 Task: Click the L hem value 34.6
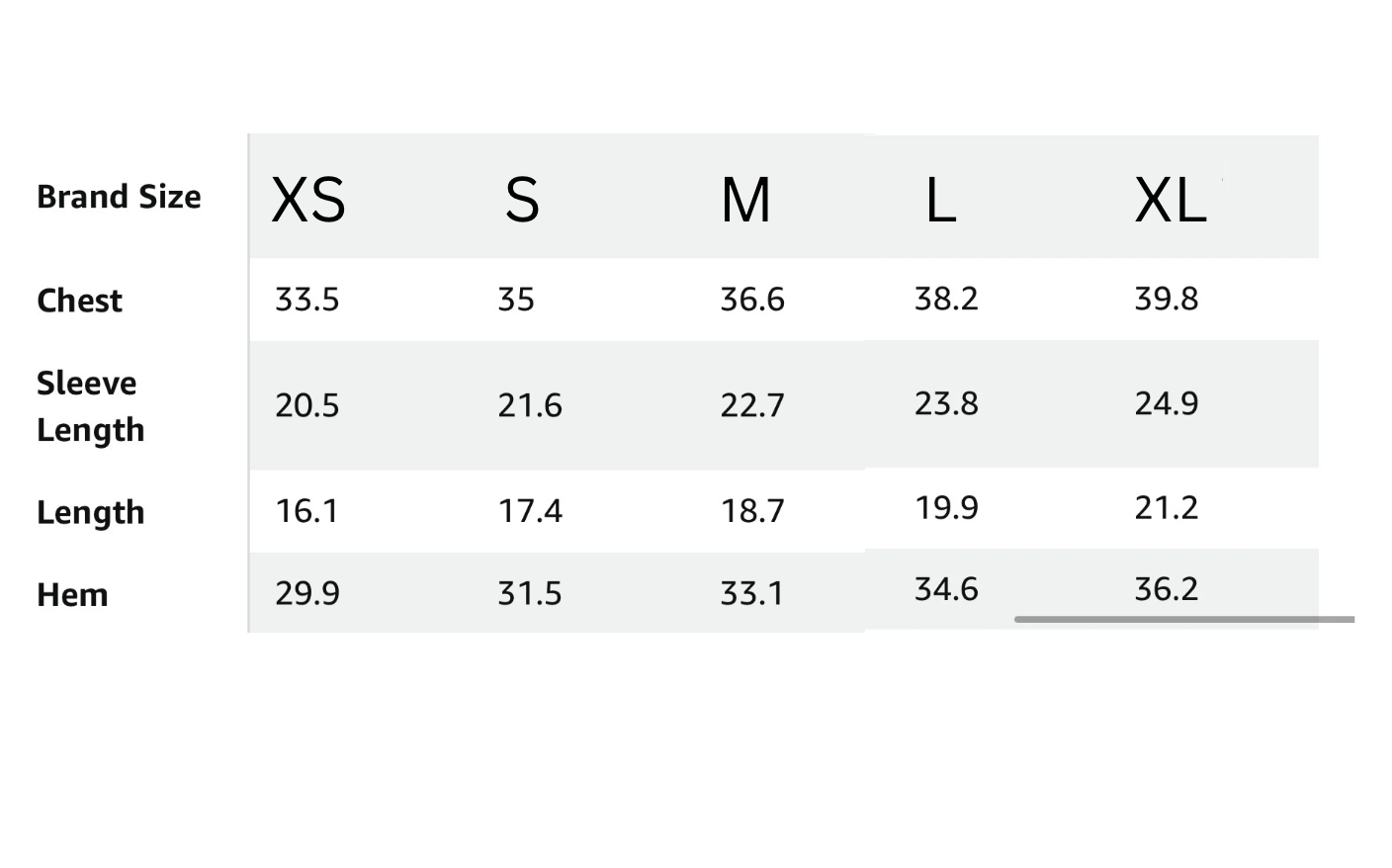946,589
